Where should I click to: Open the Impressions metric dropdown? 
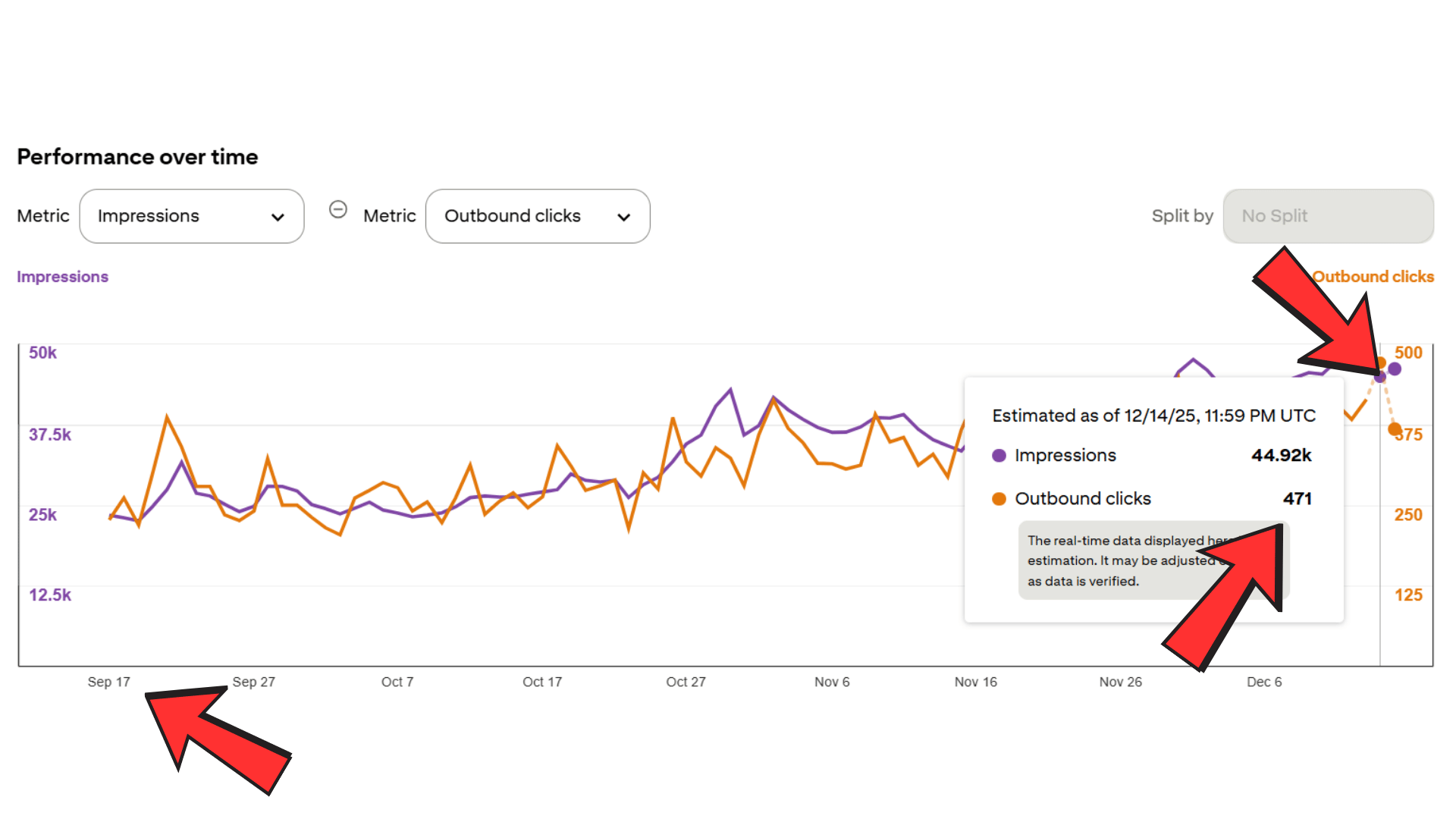pos(191,216)
